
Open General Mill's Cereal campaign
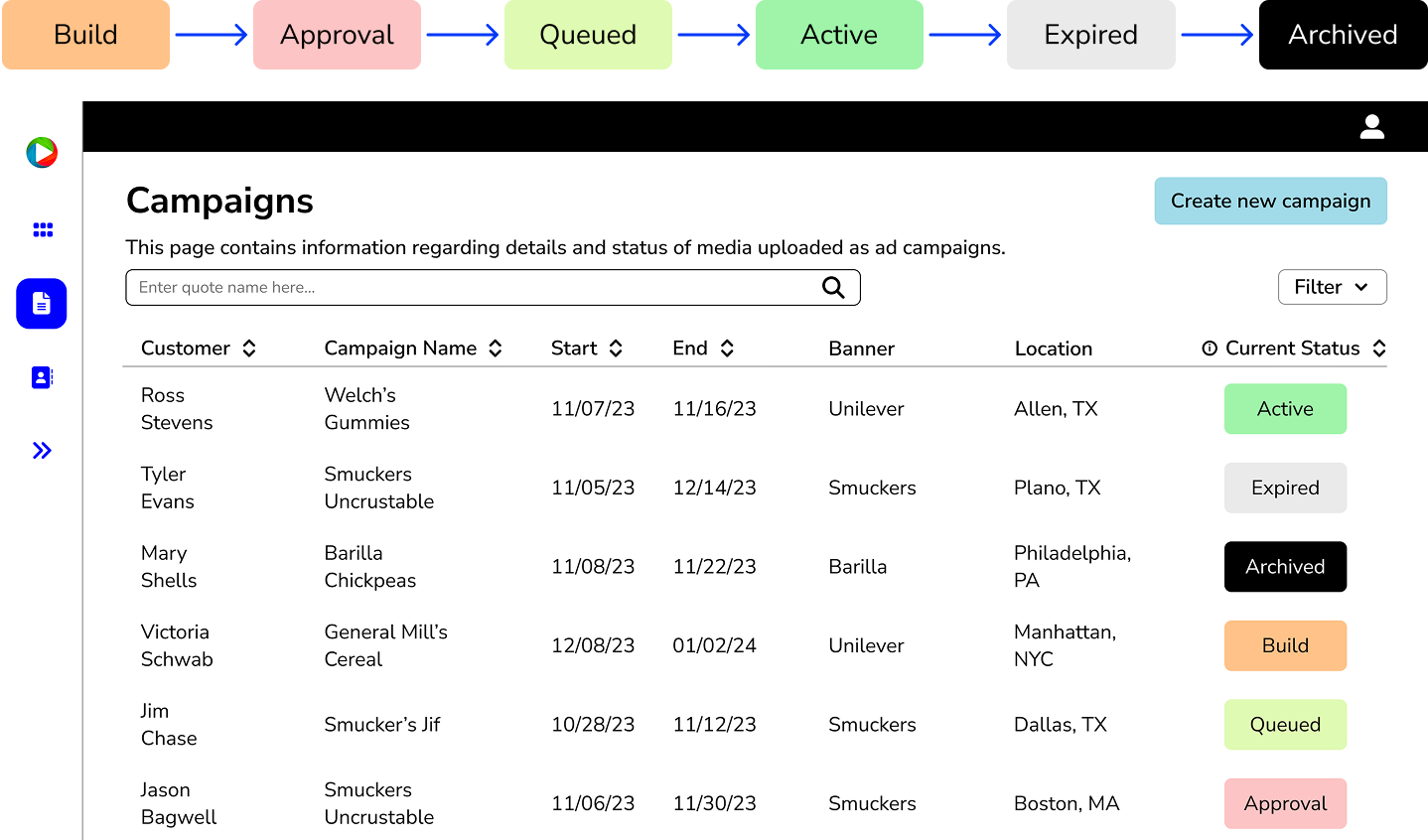(x=385, y=645)
